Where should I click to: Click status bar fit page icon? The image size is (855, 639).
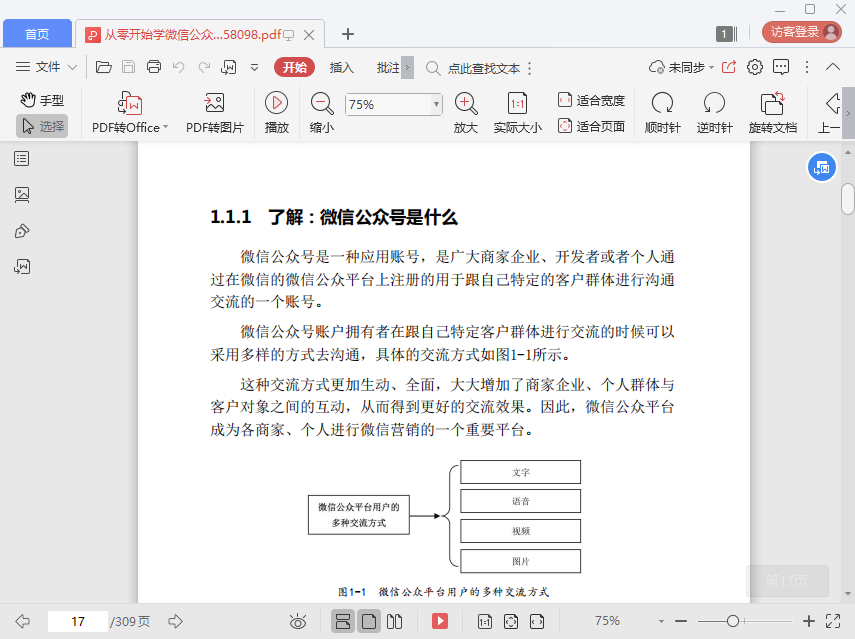click(511, 621)
